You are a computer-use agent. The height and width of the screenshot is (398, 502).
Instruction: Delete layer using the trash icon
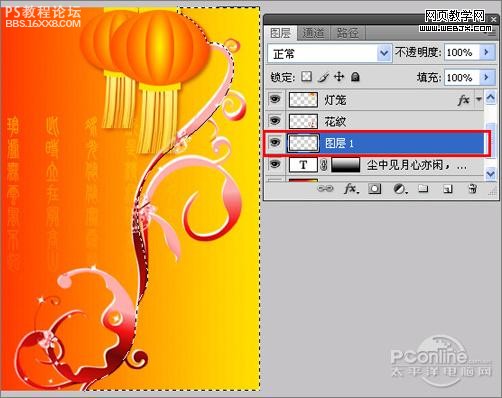tap(472, 189)
